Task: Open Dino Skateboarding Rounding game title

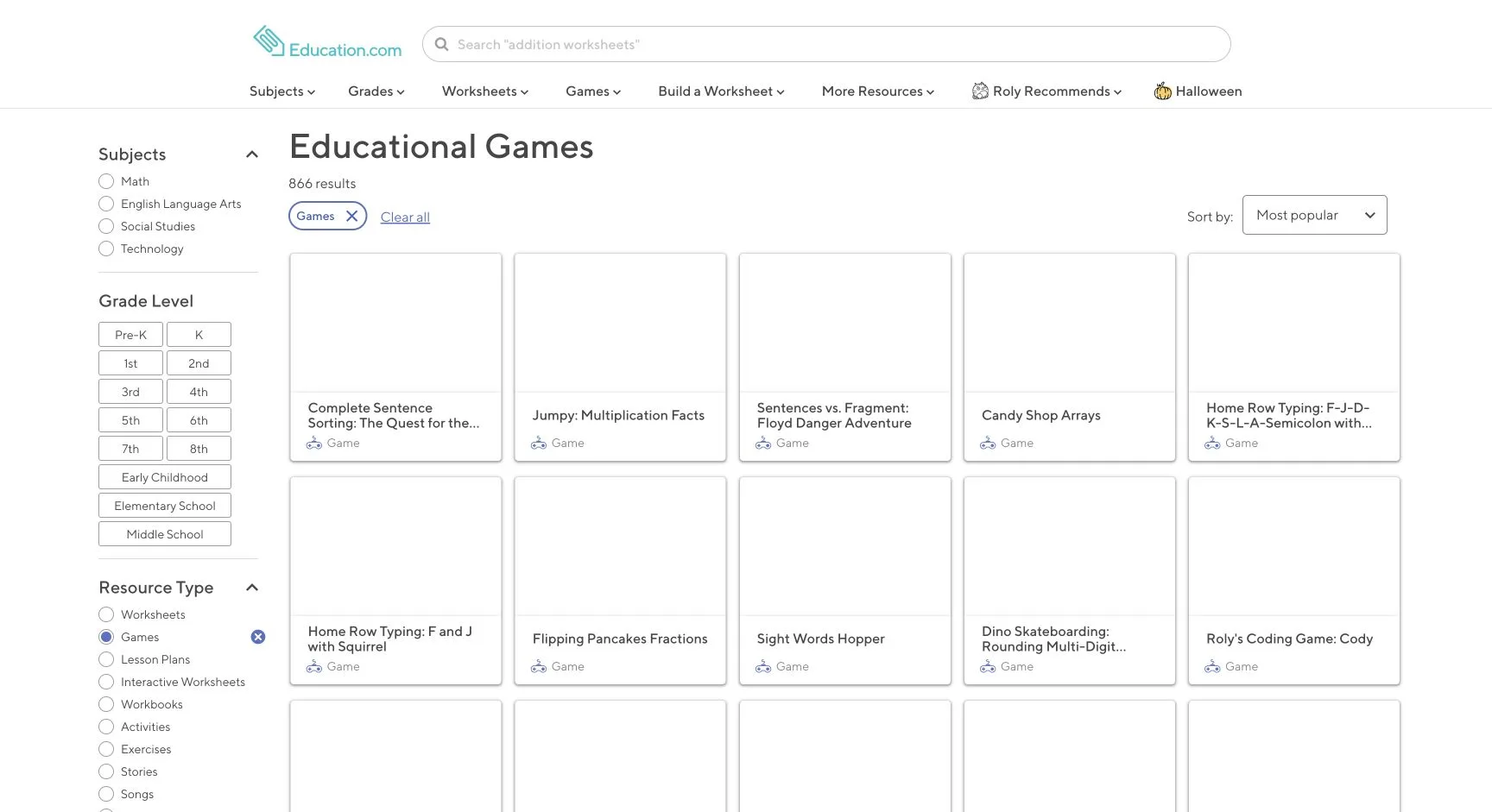Action: (1053, 639)
